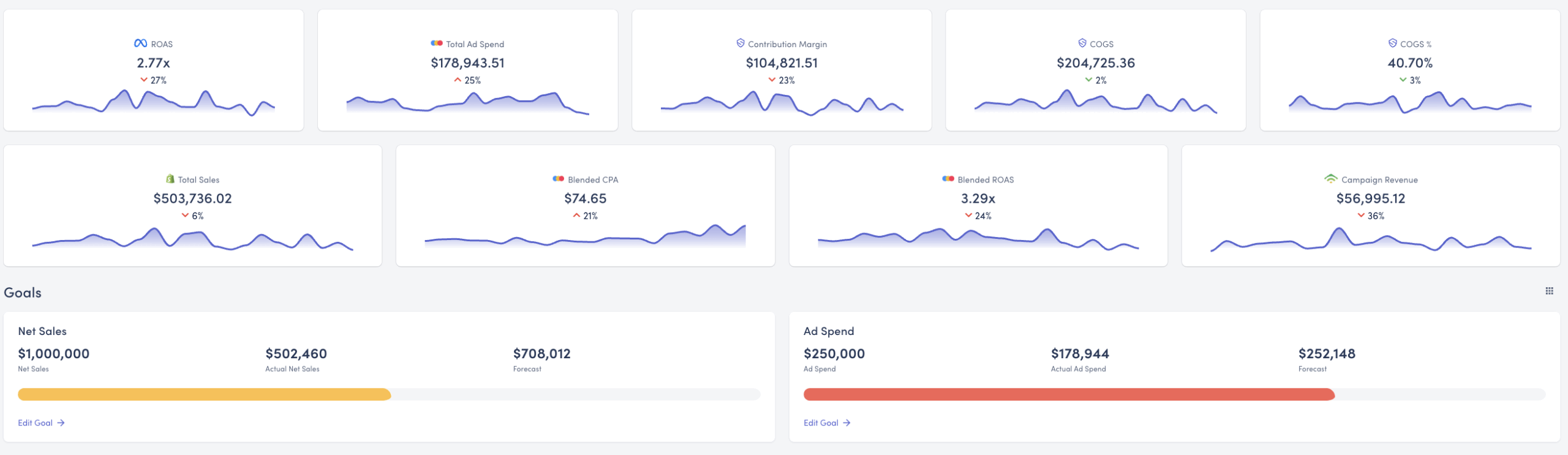This screenshot has height=455, width=1568.
Task: Click the Total Sales sparkline chart
Action: pos(192,239)
